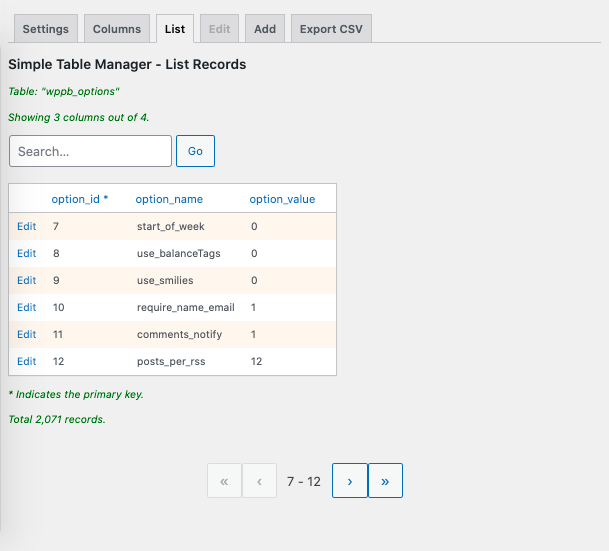Go to next page with single-right arrow
The width and height of the screenshot is (609, 551).
pos(350,480)
